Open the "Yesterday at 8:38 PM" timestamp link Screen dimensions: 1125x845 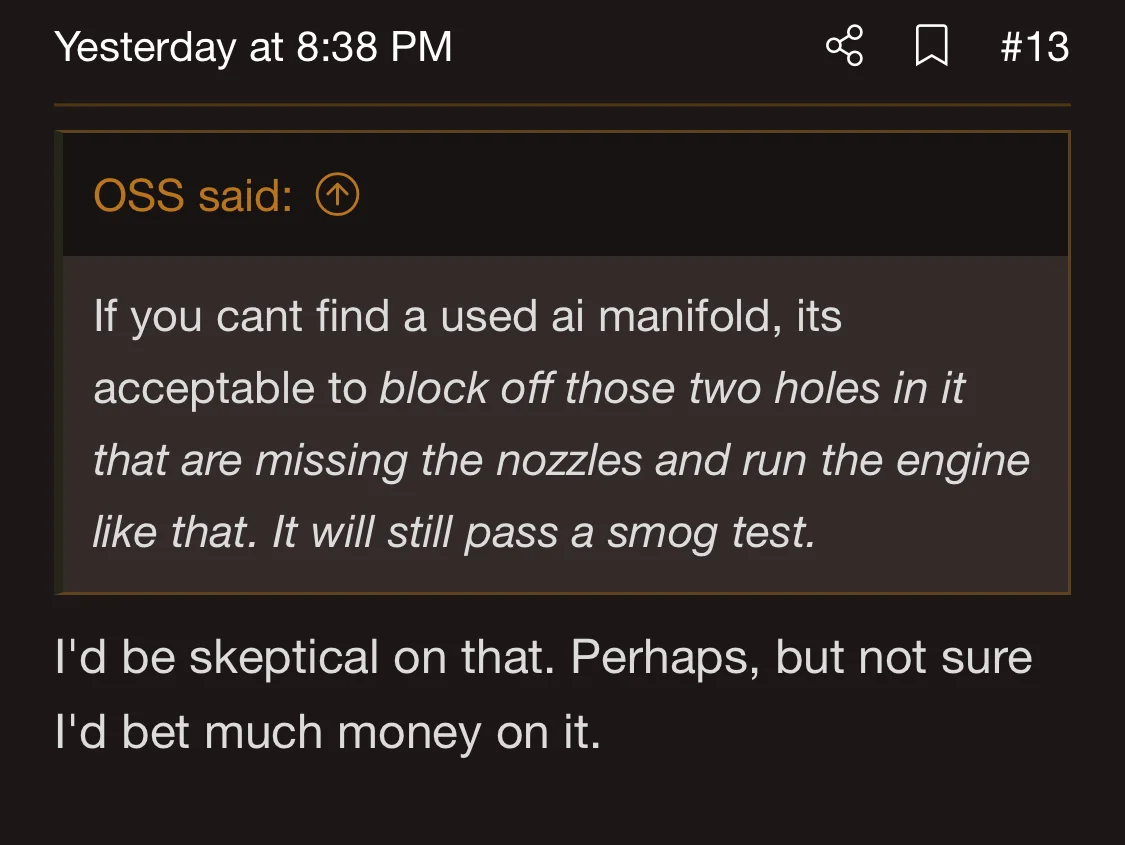pos(253,47)
